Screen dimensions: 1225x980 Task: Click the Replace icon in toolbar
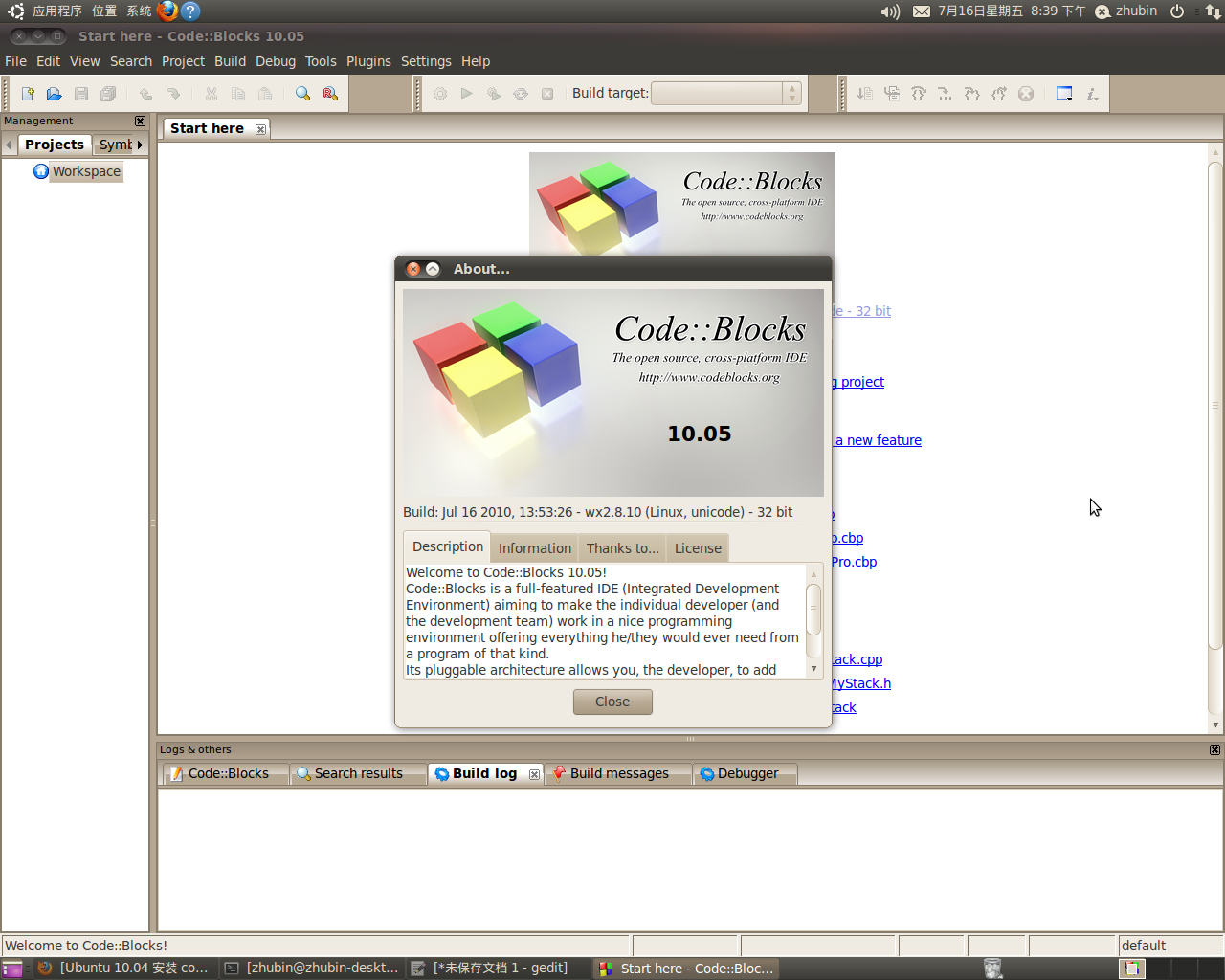tap(330, 94)
